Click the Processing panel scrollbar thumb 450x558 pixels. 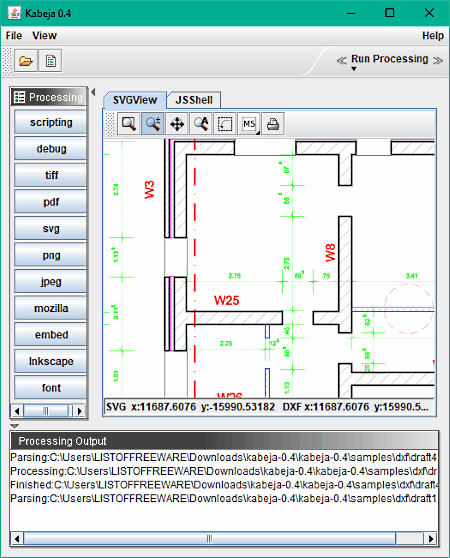46,411
